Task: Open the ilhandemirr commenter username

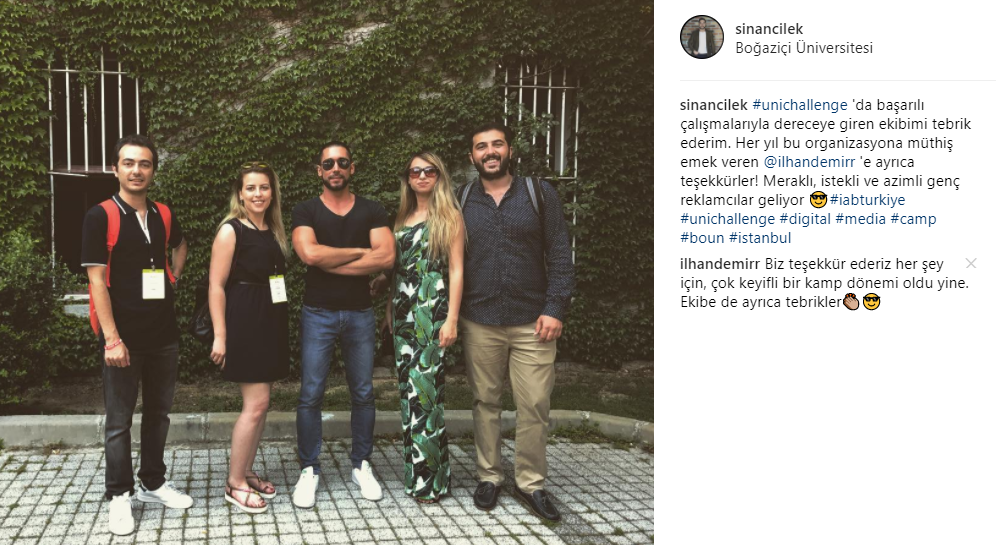Action: (720, 264)
